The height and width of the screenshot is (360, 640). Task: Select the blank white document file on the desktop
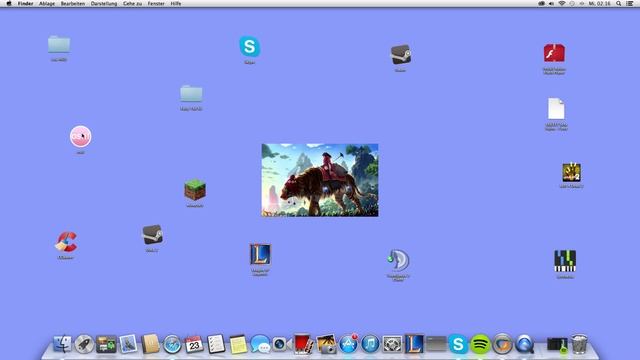click(x=556, y=109)
